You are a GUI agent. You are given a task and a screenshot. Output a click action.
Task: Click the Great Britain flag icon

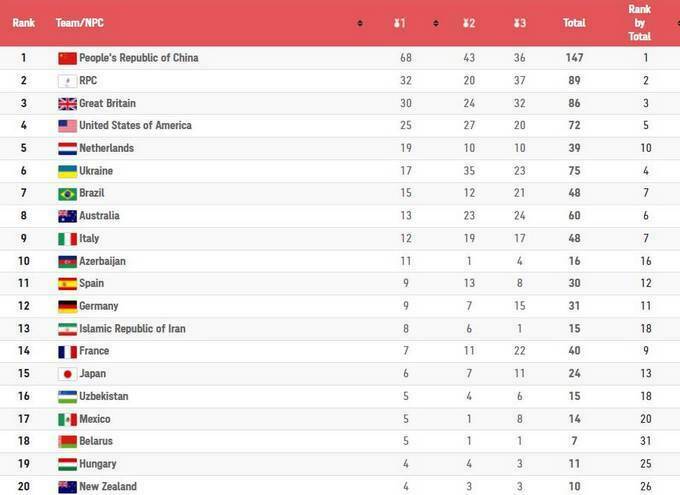click(67, 103)
